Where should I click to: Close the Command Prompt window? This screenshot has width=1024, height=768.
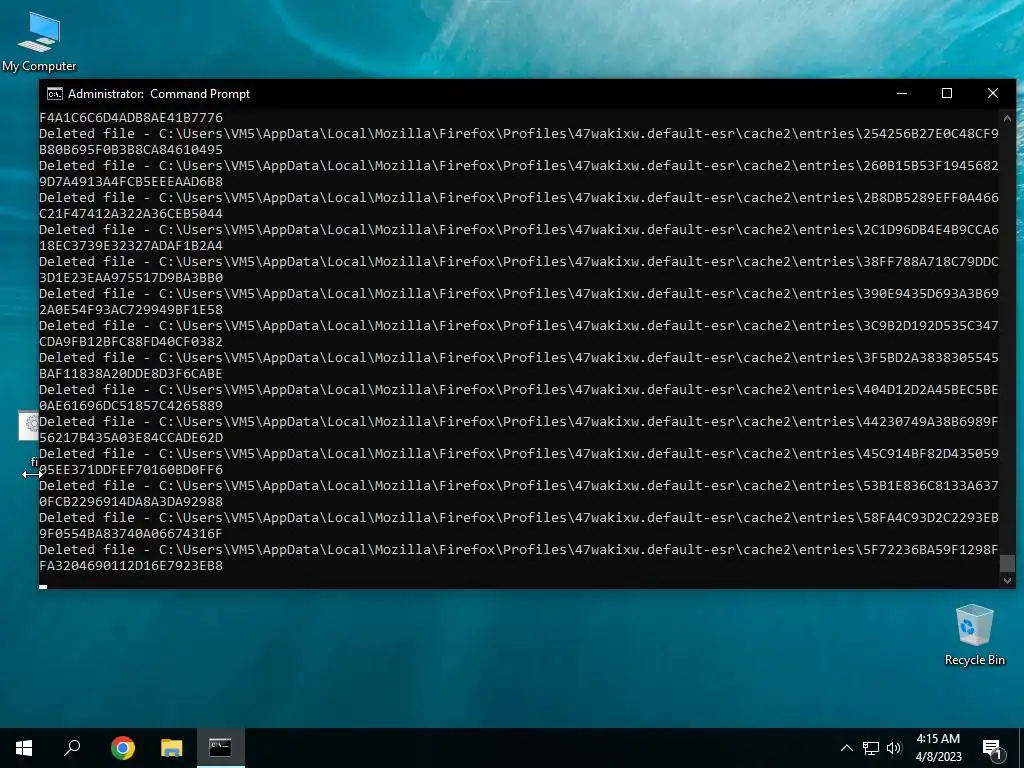tap(993, 93)
